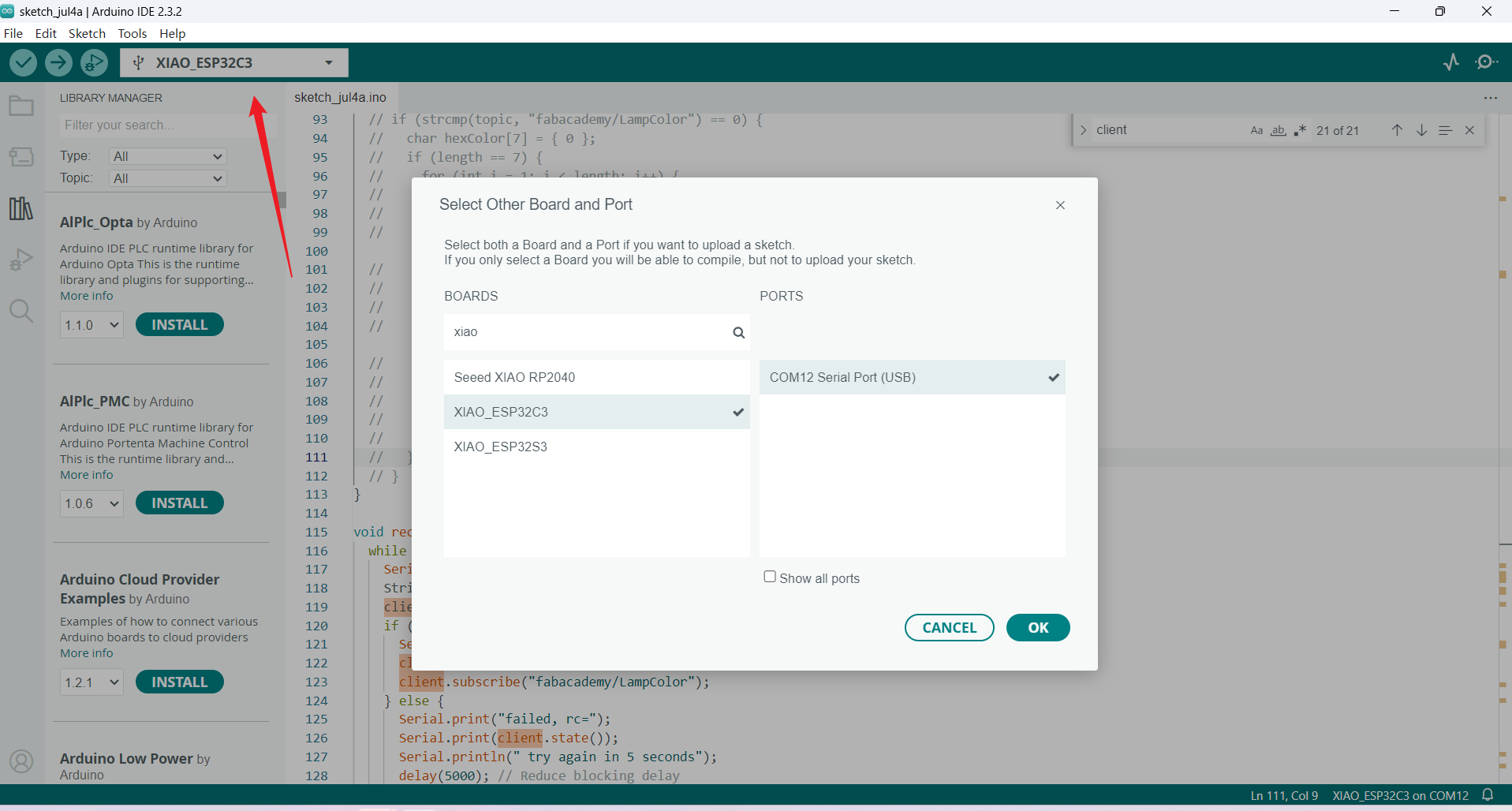The width and height of the screenshot is (1512, 811).
Task: Toggle Match Case in find widget
Action: point(1256,130)
